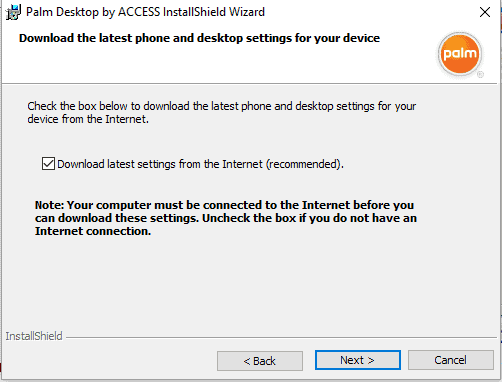Click the 'Internet connection.' text ending the note
This screenshot has height=382, width=502.
pos(93,231)
